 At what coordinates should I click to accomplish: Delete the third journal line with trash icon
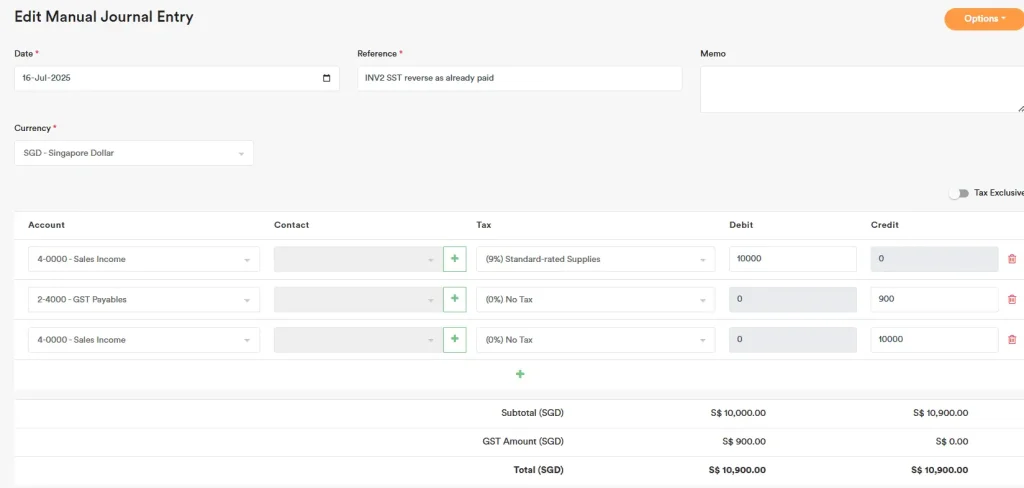[1011, 340]
